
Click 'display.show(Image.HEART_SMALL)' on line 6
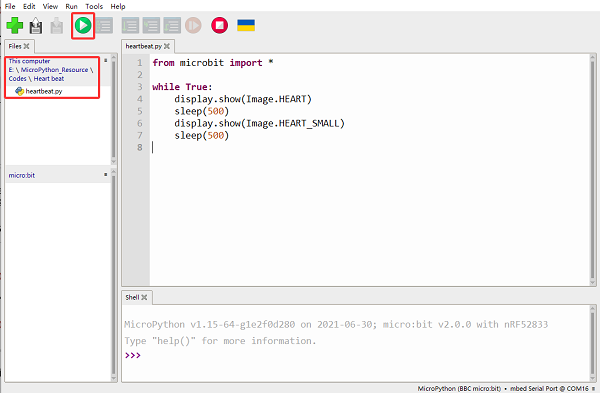[259, 123]
